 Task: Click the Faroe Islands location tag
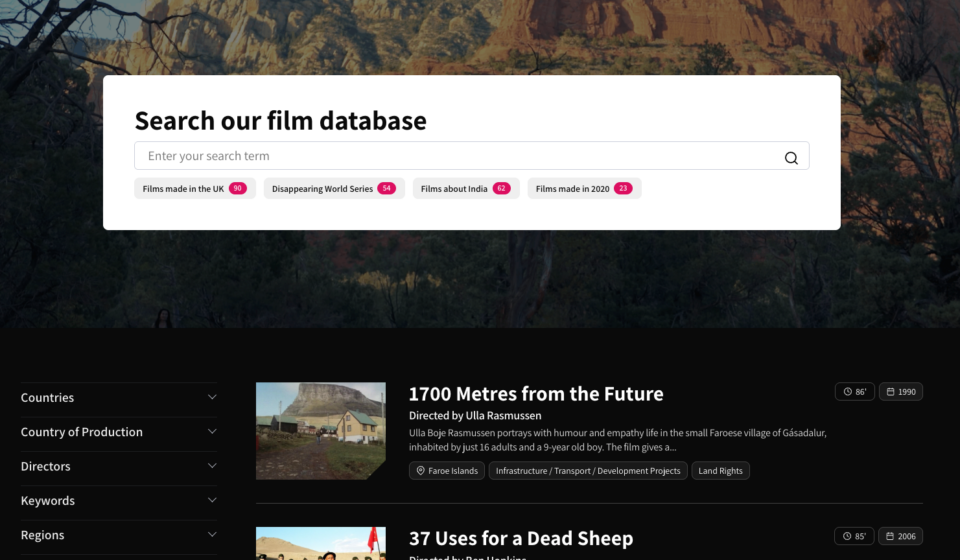[x=447, y=471]
